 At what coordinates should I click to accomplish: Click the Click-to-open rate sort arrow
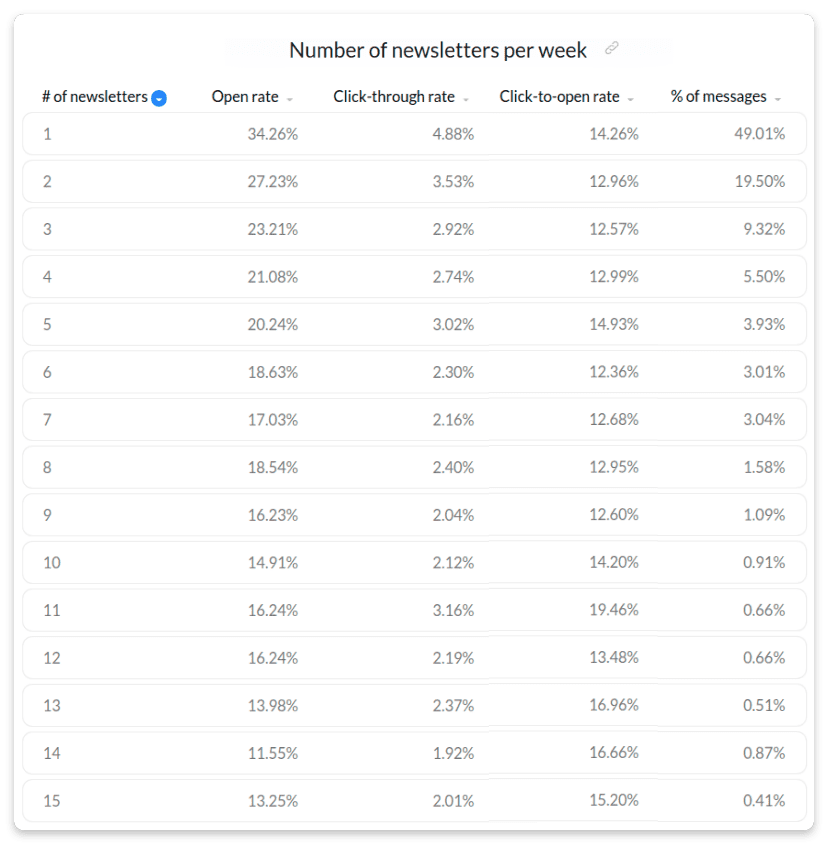pyautogui.click(x=631, y=99)
